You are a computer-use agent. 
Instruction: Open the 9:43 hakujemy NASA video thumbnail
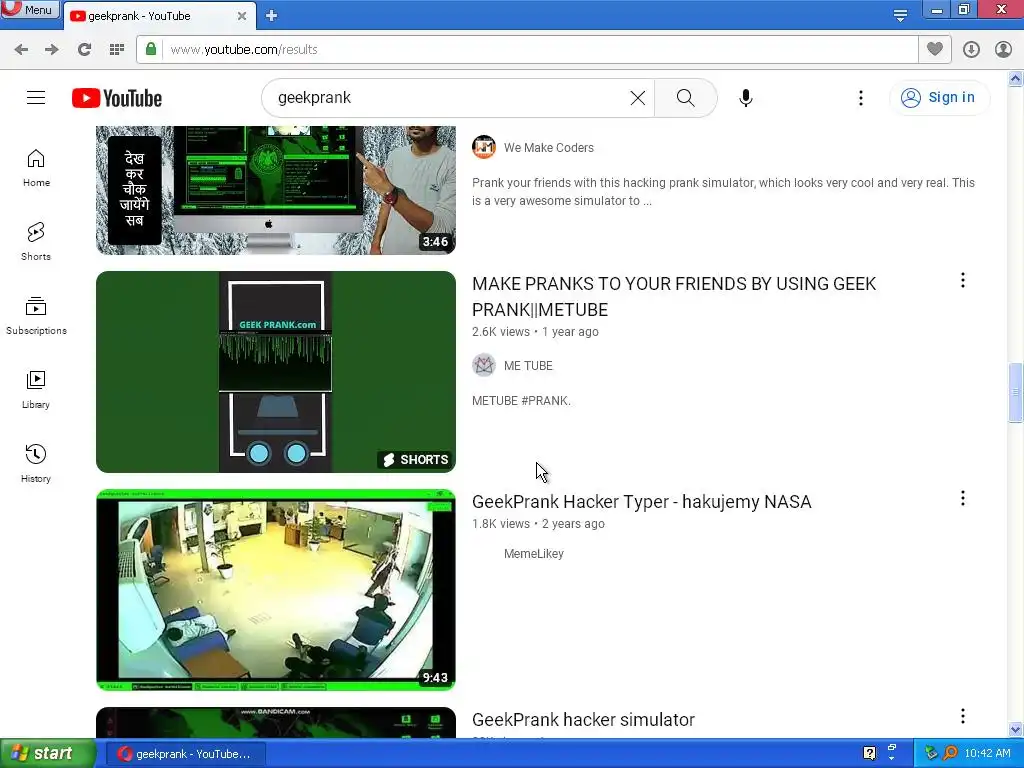pyautogui.click(x=276, y=590)
